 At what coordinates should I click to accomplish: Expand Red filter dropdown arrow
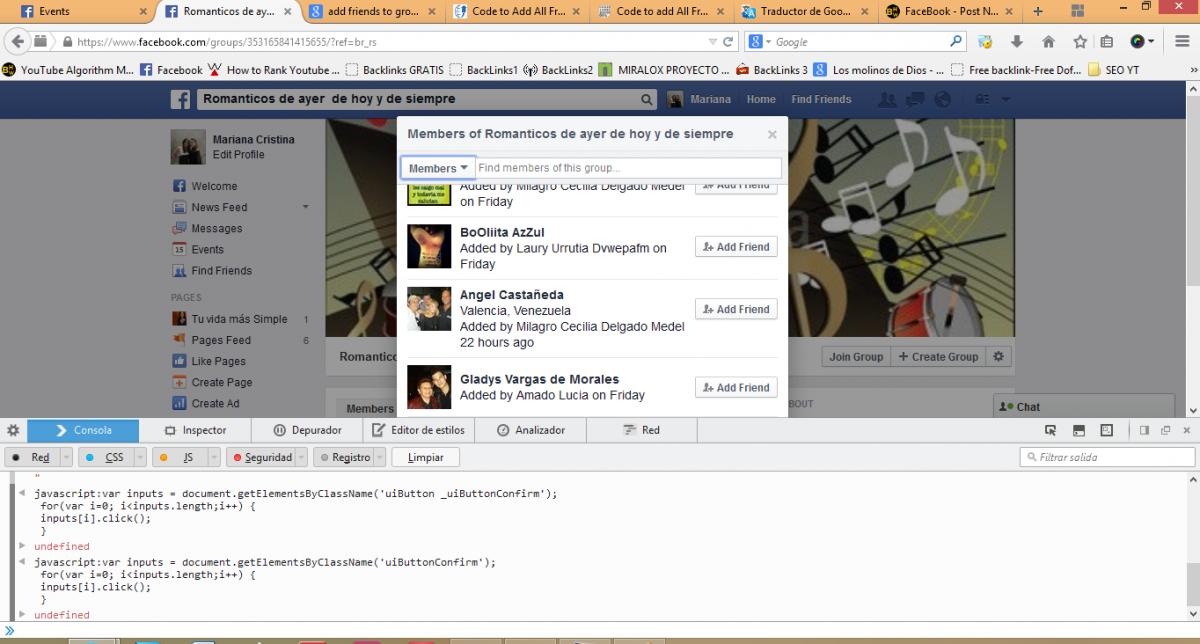coord(67,457)
